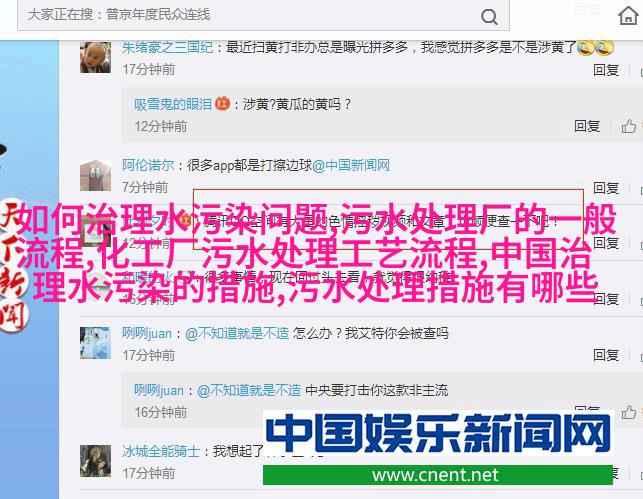Open 咧咧juan's avatar picture
The image size is (643, 499).
click(95, 343)
